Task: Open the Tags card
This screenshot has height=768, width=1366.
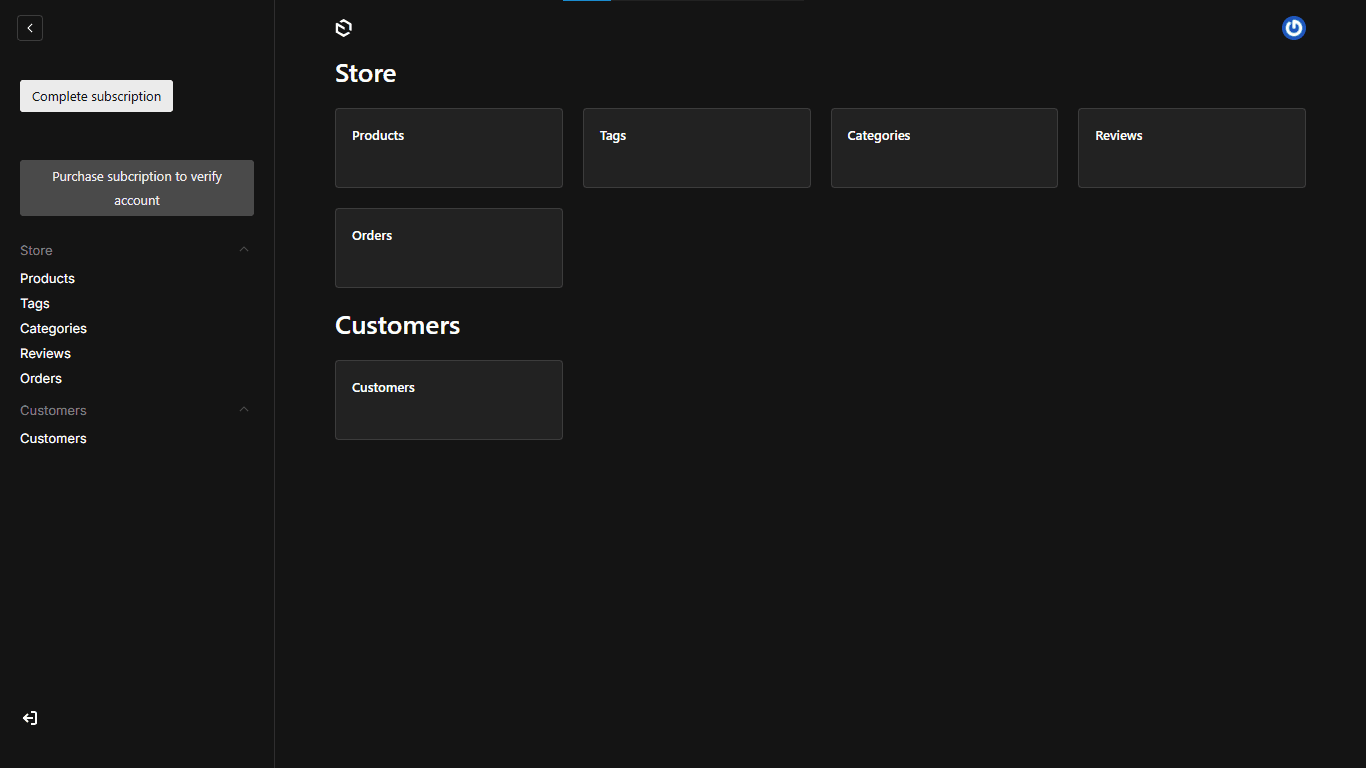Action: [x=697, y=148]
